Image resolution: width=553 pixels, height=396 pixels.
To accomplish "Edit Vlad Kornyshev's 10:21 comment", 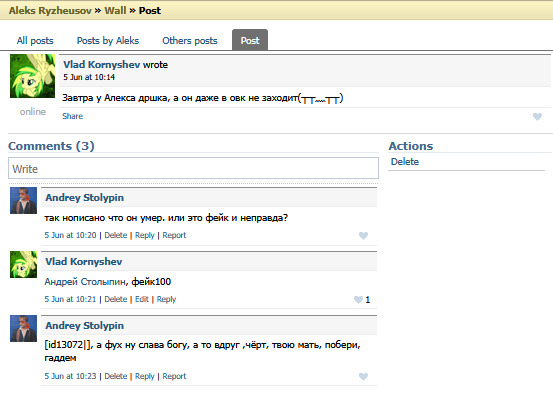I will coord(142,299).
